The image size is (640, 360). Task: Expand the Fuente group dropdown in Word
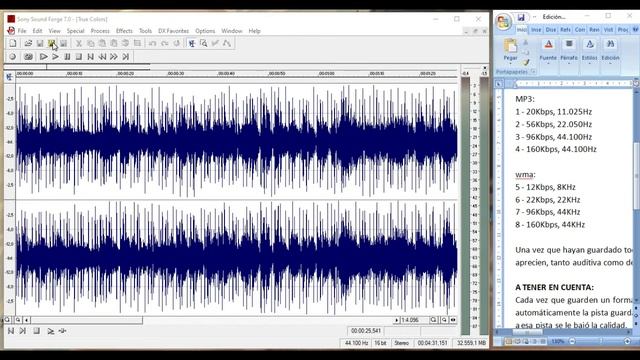pyautogui.click(x=548, y=52)
